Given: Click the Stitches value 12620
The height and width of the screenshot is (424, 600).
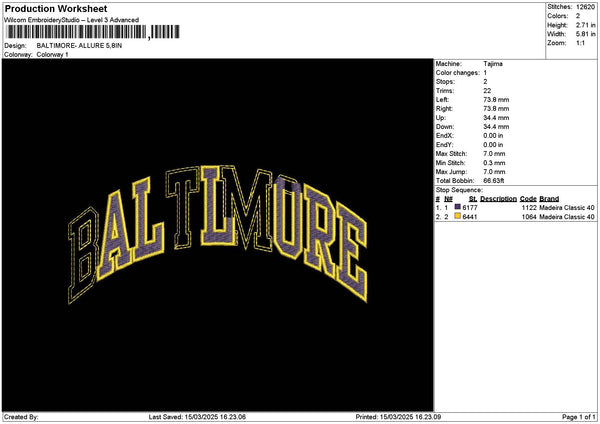Looking at the screenshot, I should [585, 7].
